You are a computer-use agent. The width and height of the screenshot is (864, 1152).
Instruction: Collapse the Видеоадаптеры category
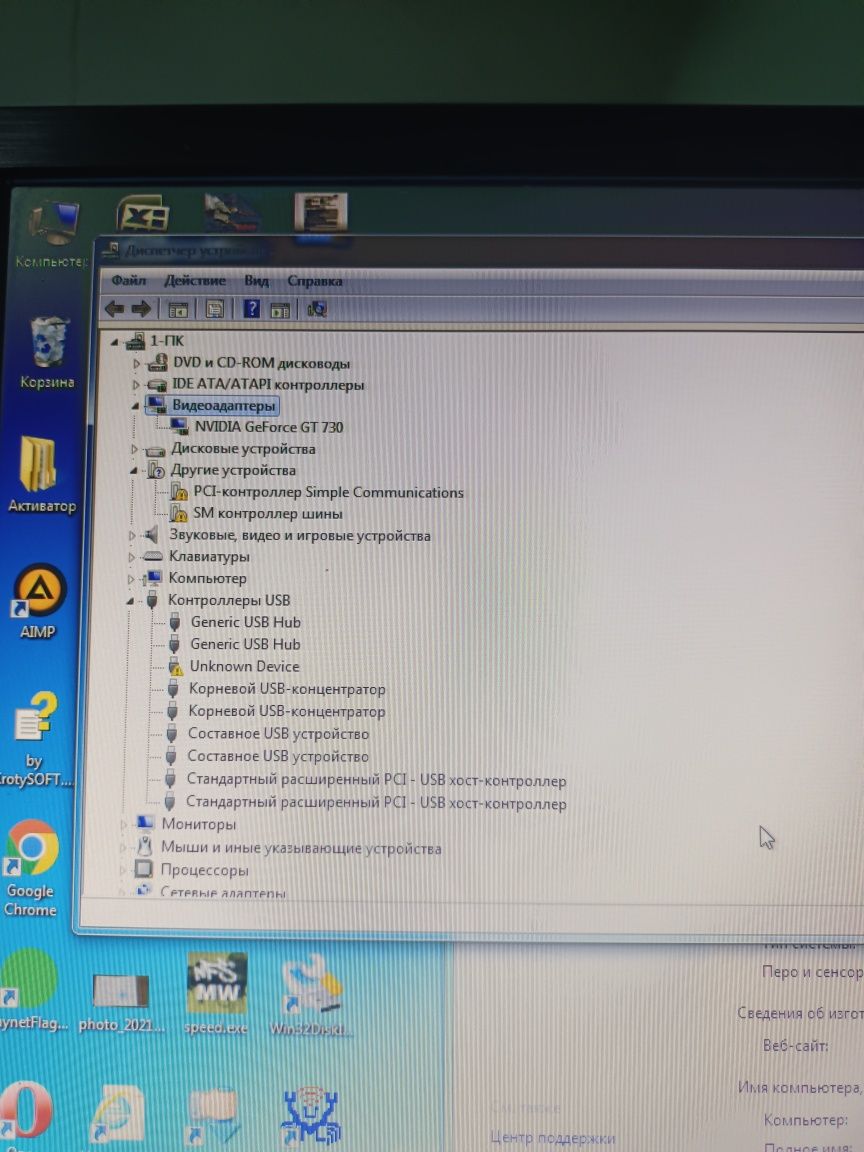(x=135, y=406)
